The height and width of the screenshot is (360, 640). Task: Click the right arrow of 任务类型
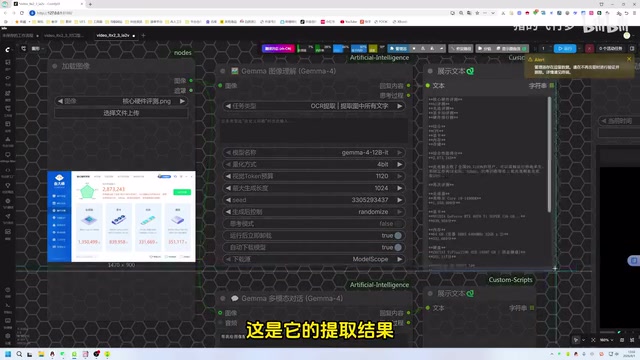tap(400, 106)
